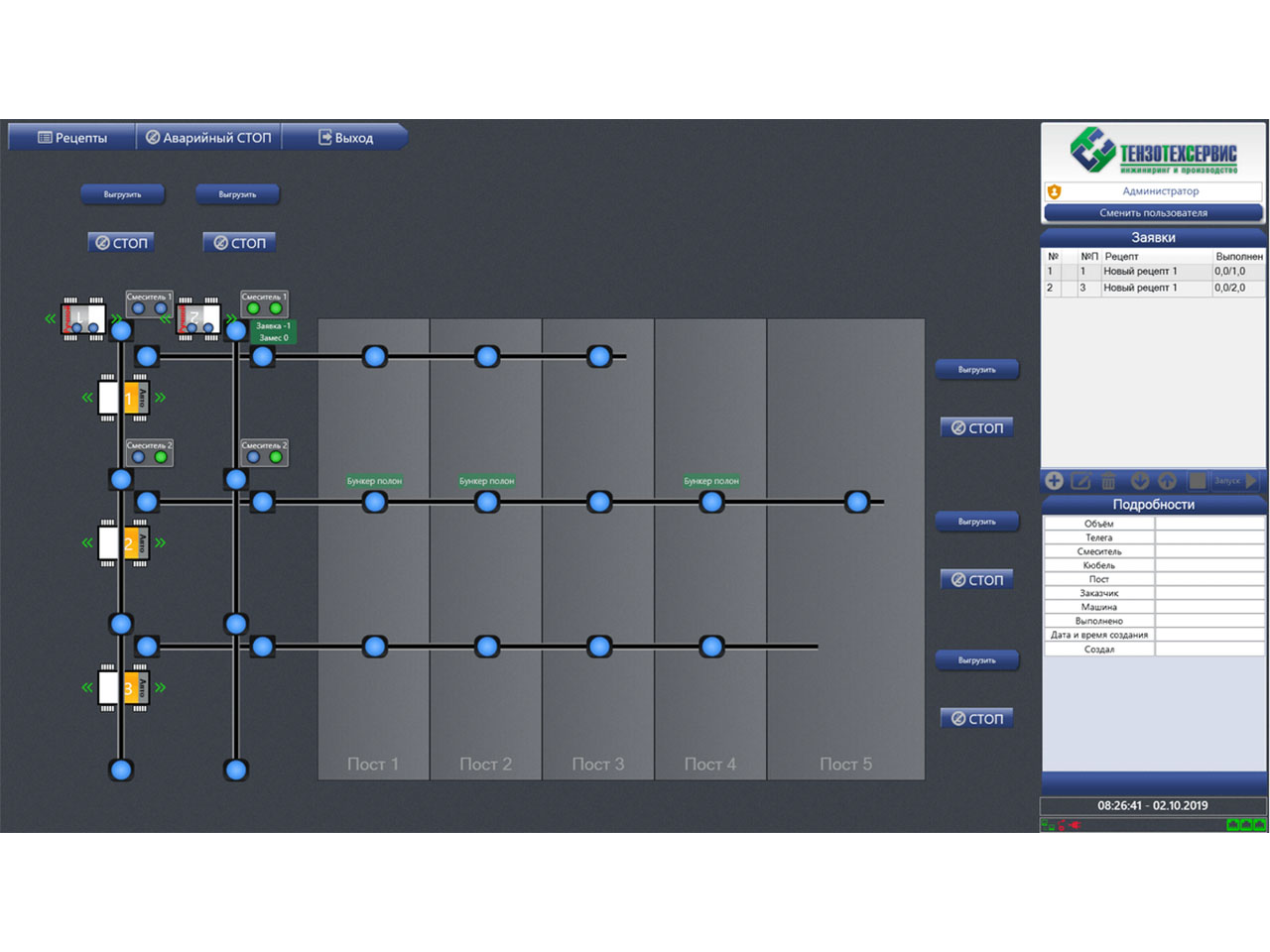Click the Рецепт column header
Image resolution: width=1270 pixels, height=952 pixels.
click(1156, 256)
